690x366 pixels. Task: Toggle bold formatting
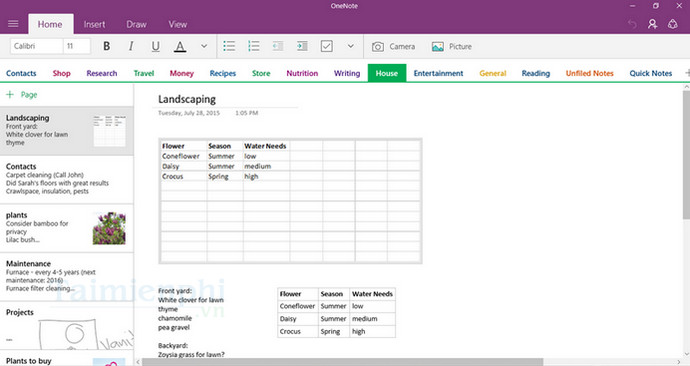106,46
